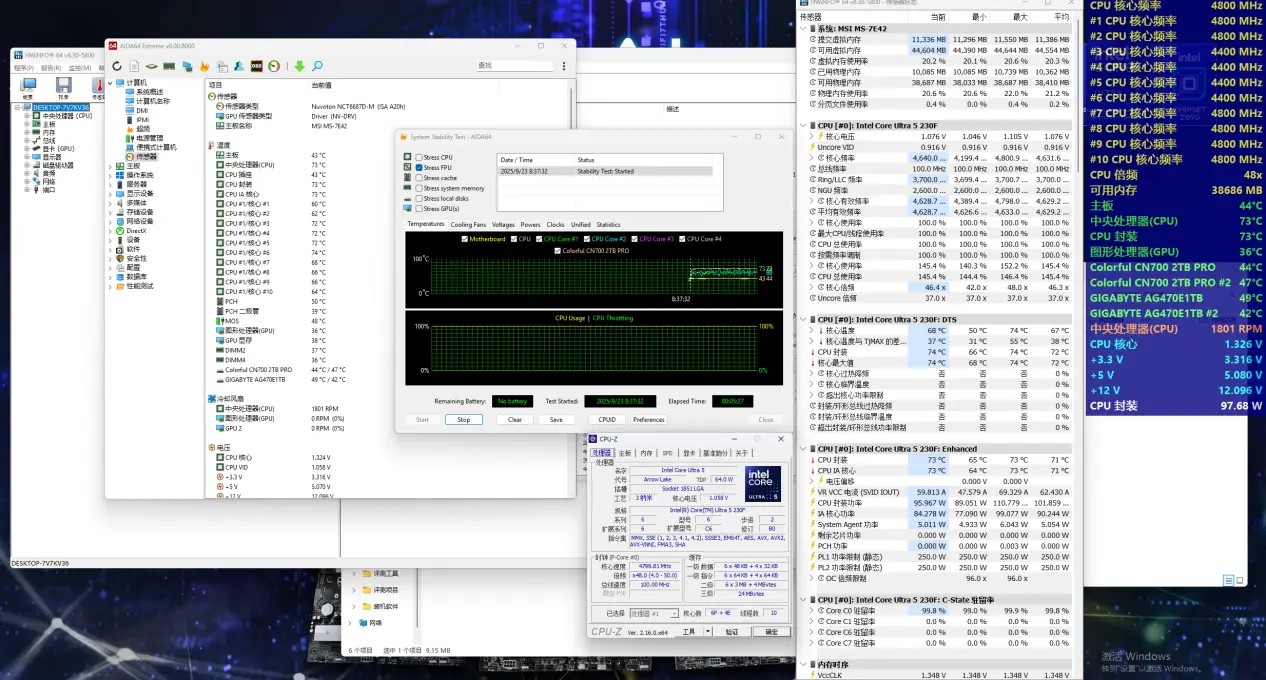Toggle Motherboard graph checkbox
The width and height of the screenshot is (1266, 680).
464,239
